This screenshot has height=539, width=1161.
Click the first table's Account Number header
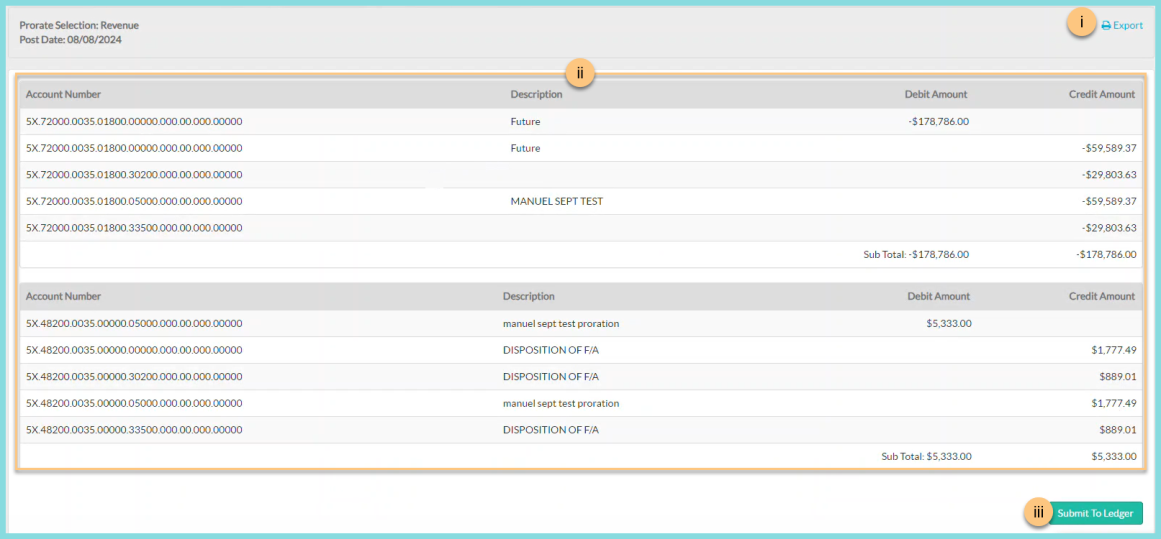[x=63, y=95]
